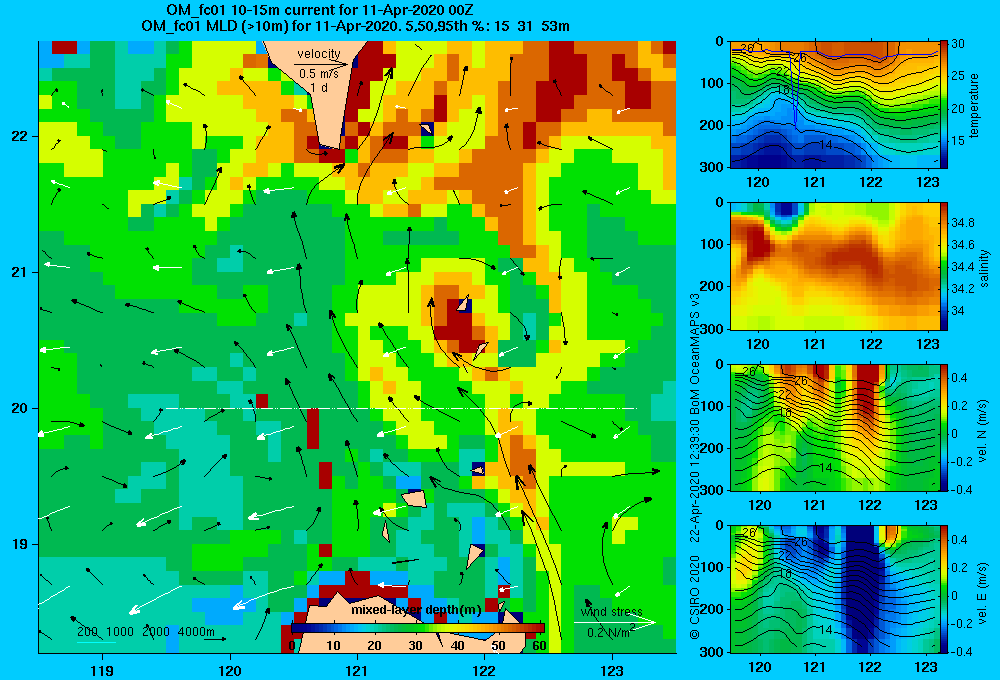Click the '15' tick on temperature colorbar
The height and width of the screenshot is (680, 1000).
click(958, 141)
